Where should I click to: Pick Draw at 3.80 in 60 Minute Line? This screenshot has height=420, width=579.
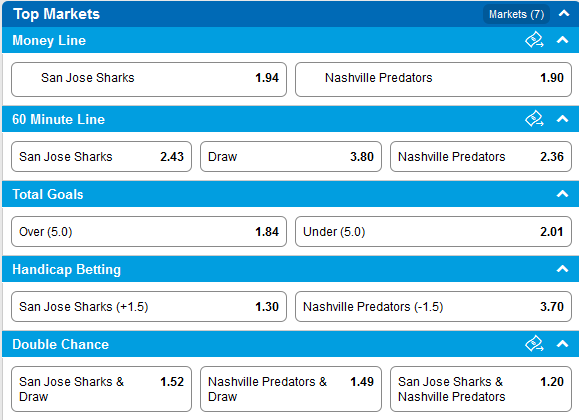click(291, 157)
